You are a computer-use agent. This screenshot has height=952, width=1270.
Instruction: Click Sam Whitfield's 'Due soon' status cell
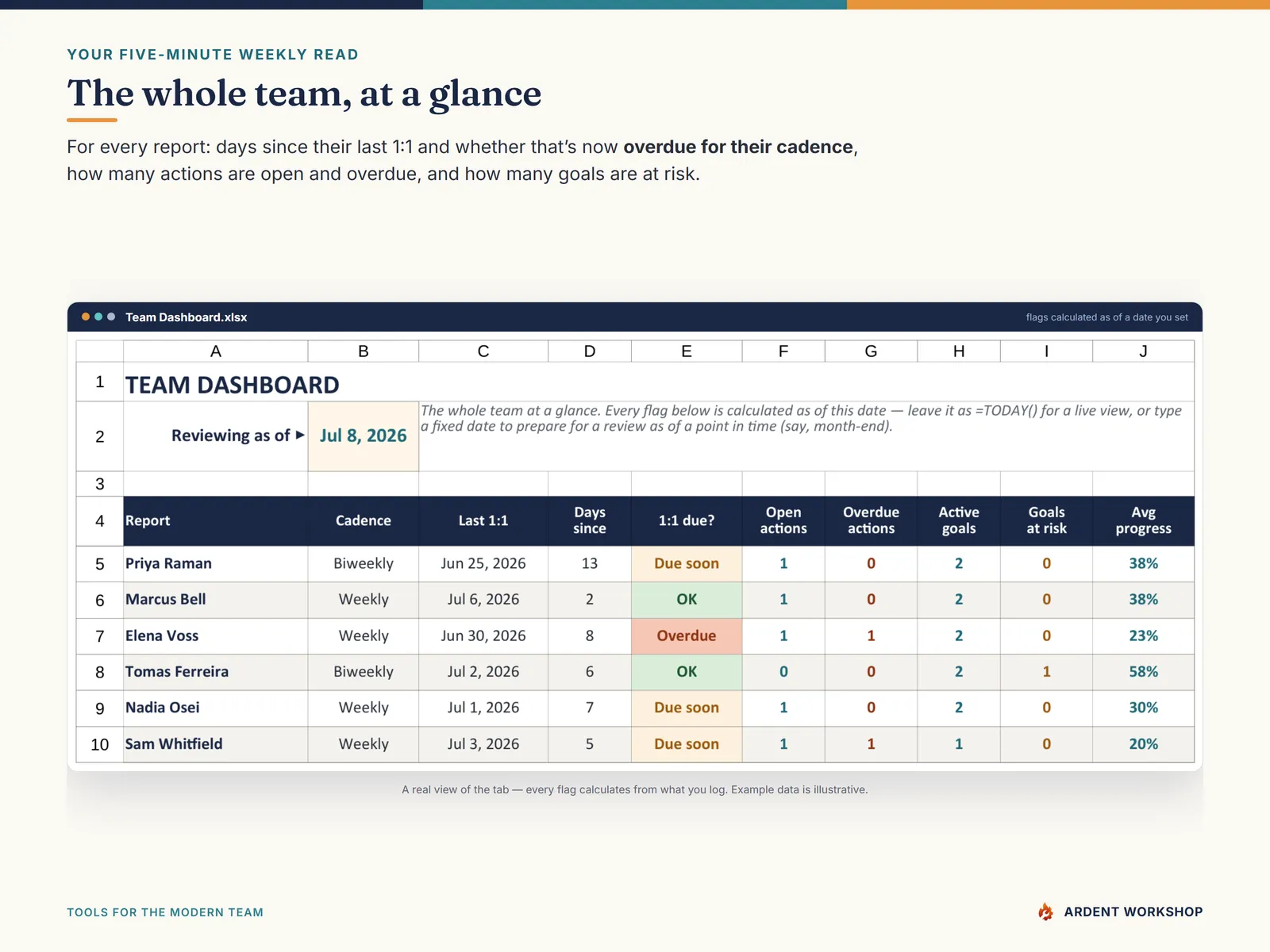coord(687,745)
